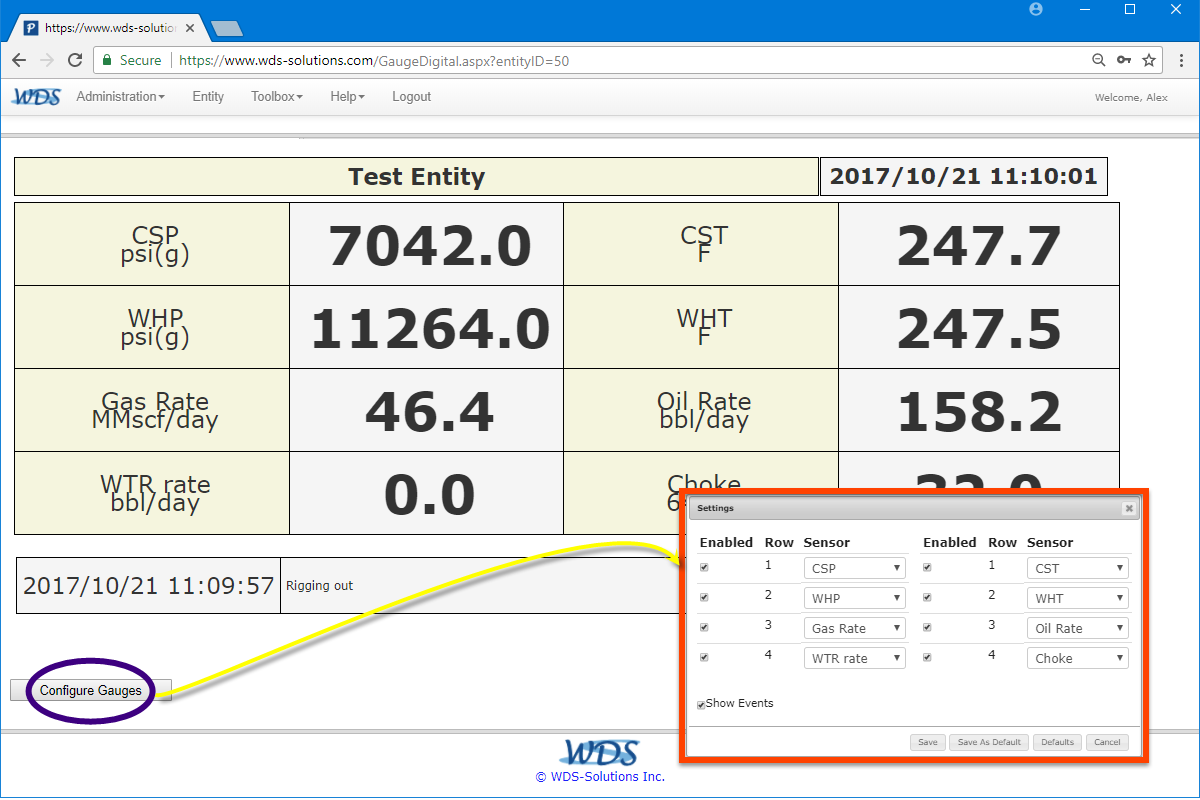Toggle the Show Events checkbox
This screenshot has height=800, width=1200.
701,705
